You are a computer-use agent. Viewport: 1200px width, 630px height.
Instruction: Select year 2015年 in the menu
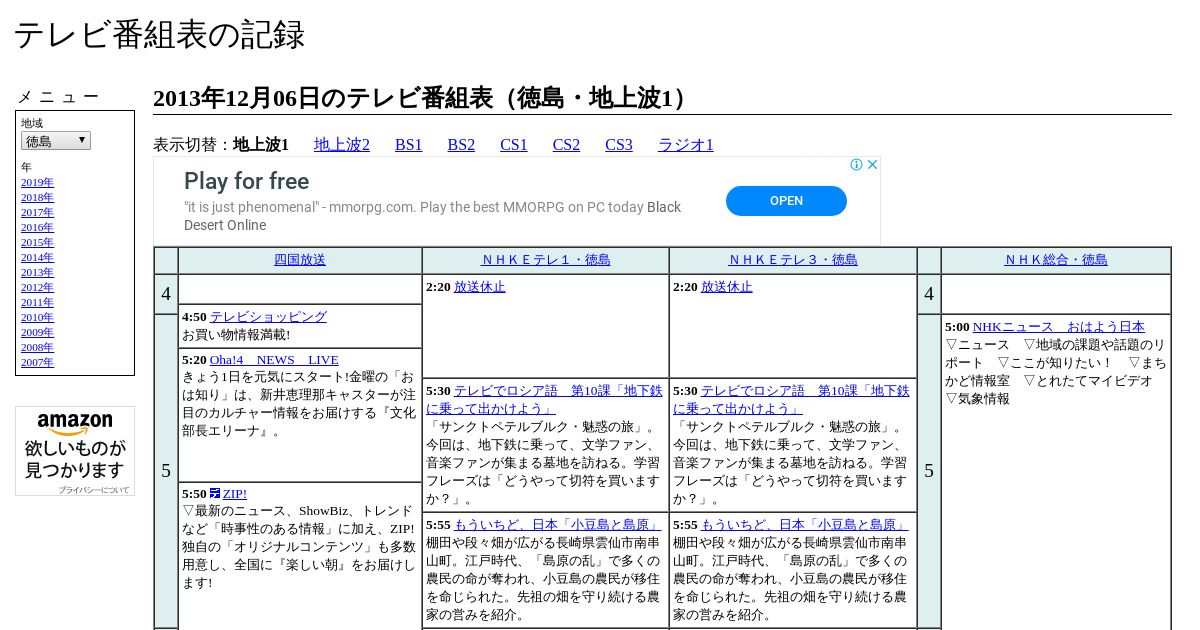(x=37, y=242)
